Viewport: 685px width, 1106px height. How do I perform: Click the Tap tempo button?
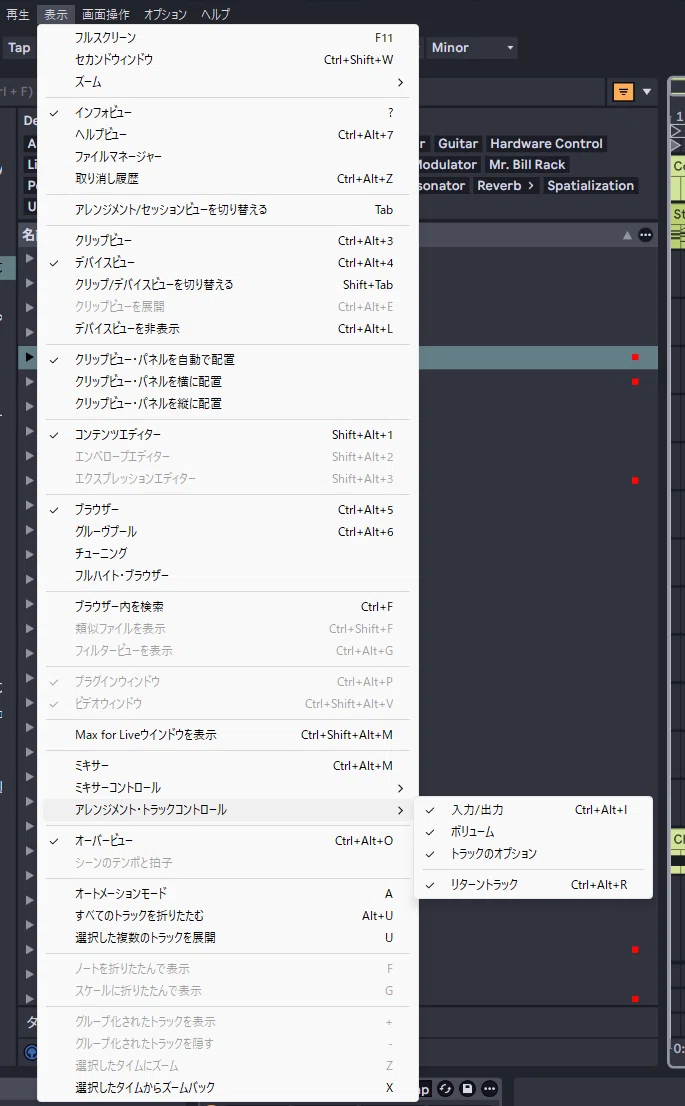tap(18, 48)
